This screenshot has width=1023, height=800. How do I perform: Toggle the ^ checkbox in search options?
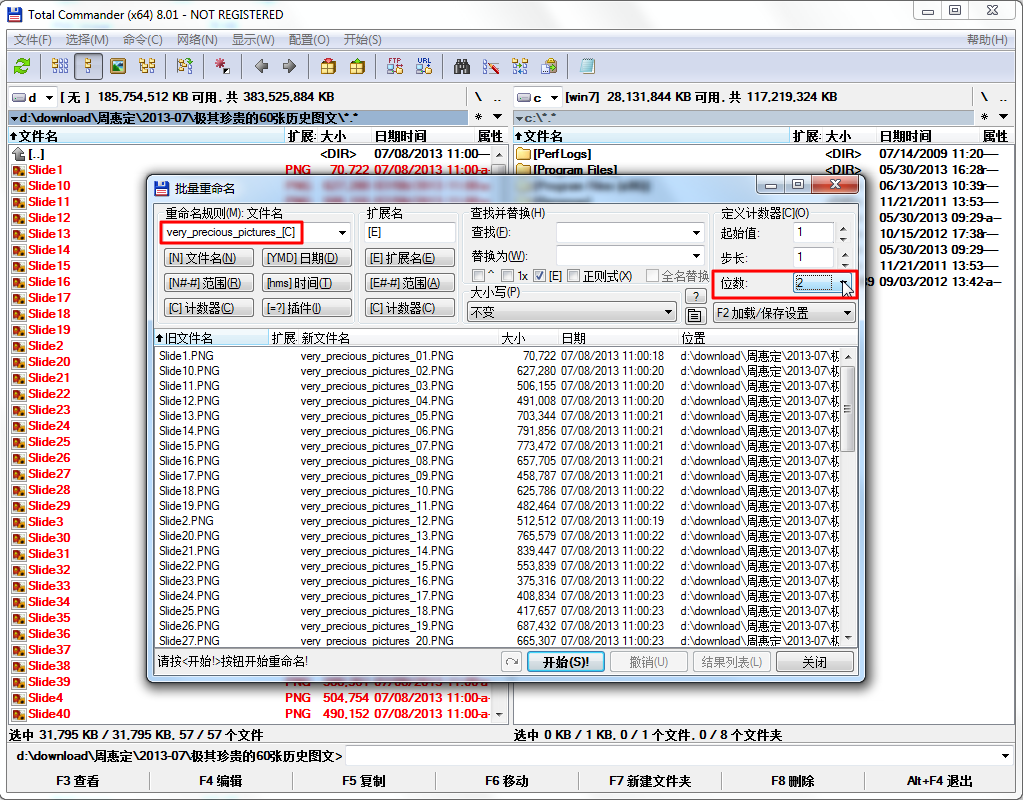point(479,276)
